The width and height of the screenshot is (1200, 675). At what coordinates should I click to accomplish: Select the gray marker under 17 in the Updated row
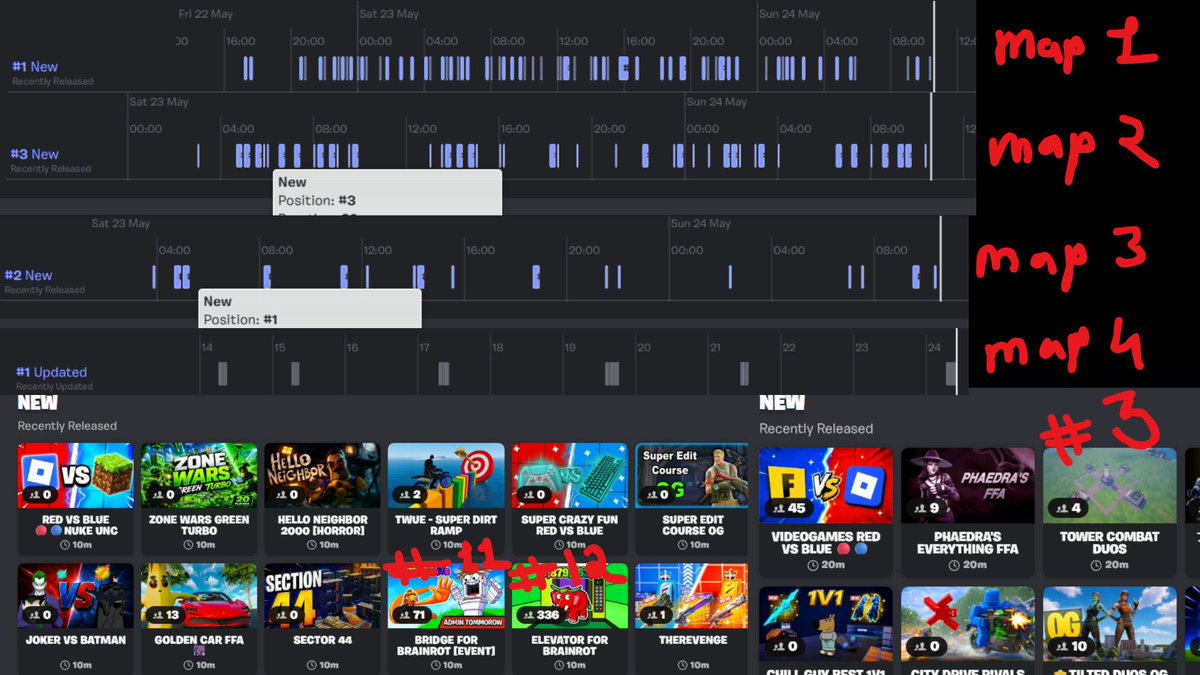[443, 374]
